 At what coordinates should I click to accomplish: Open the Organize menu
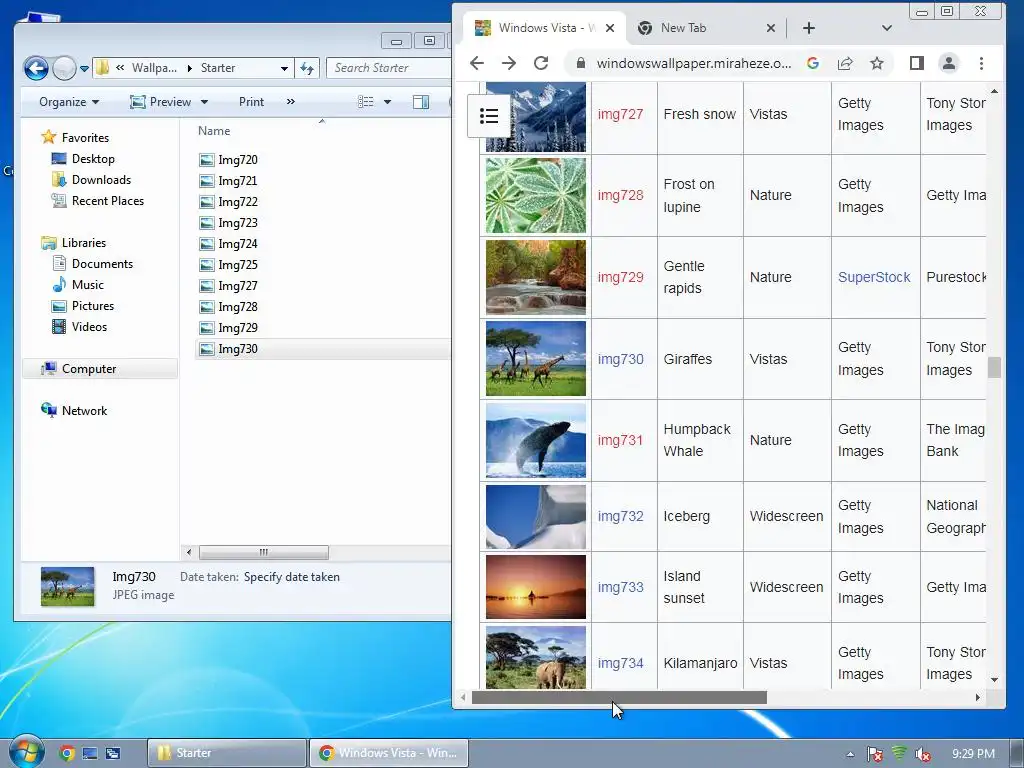(x=69, y=102)
